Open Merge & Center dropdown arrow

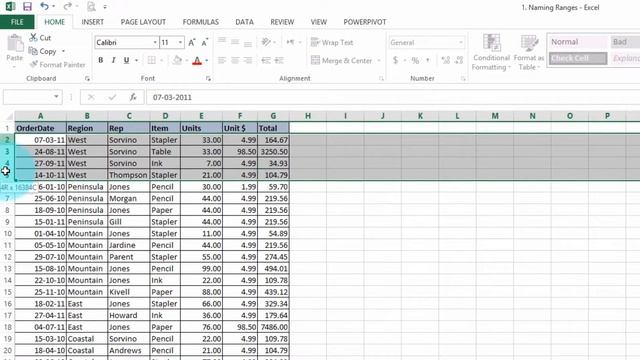tap(379, 60)
